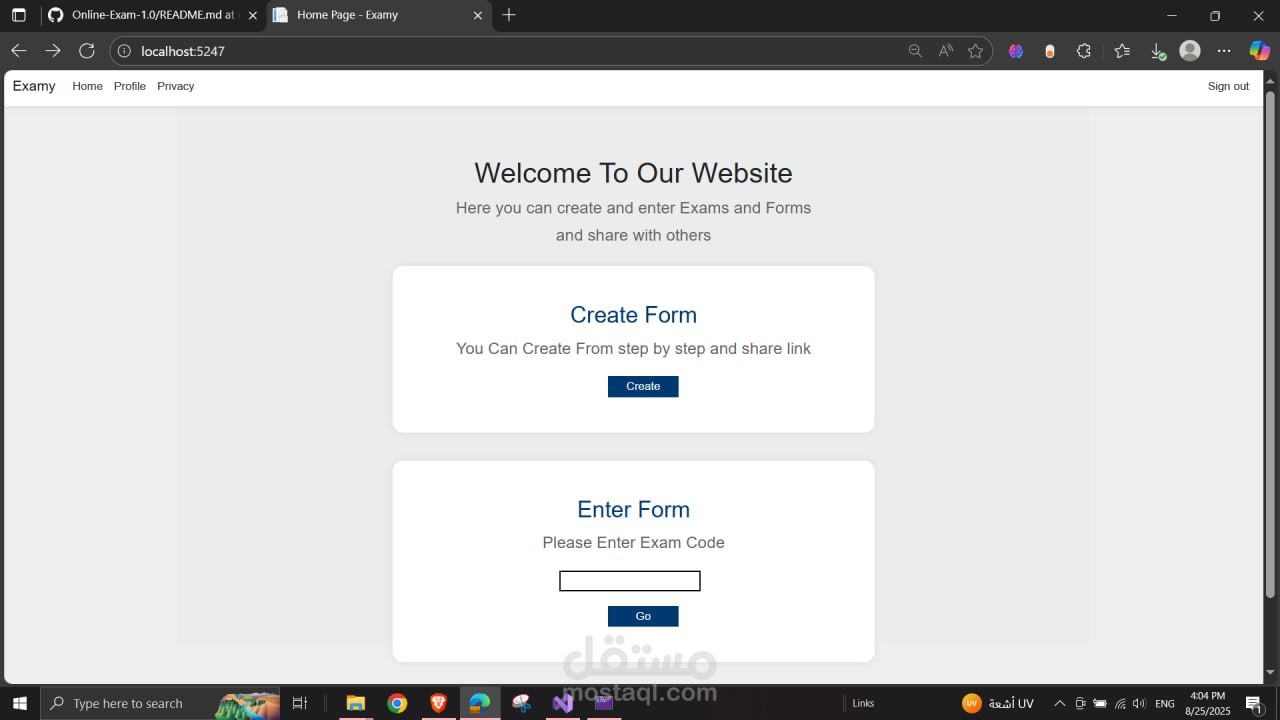Click the Sign out link
This screenshot has width=1280, height=720.
1228,86
